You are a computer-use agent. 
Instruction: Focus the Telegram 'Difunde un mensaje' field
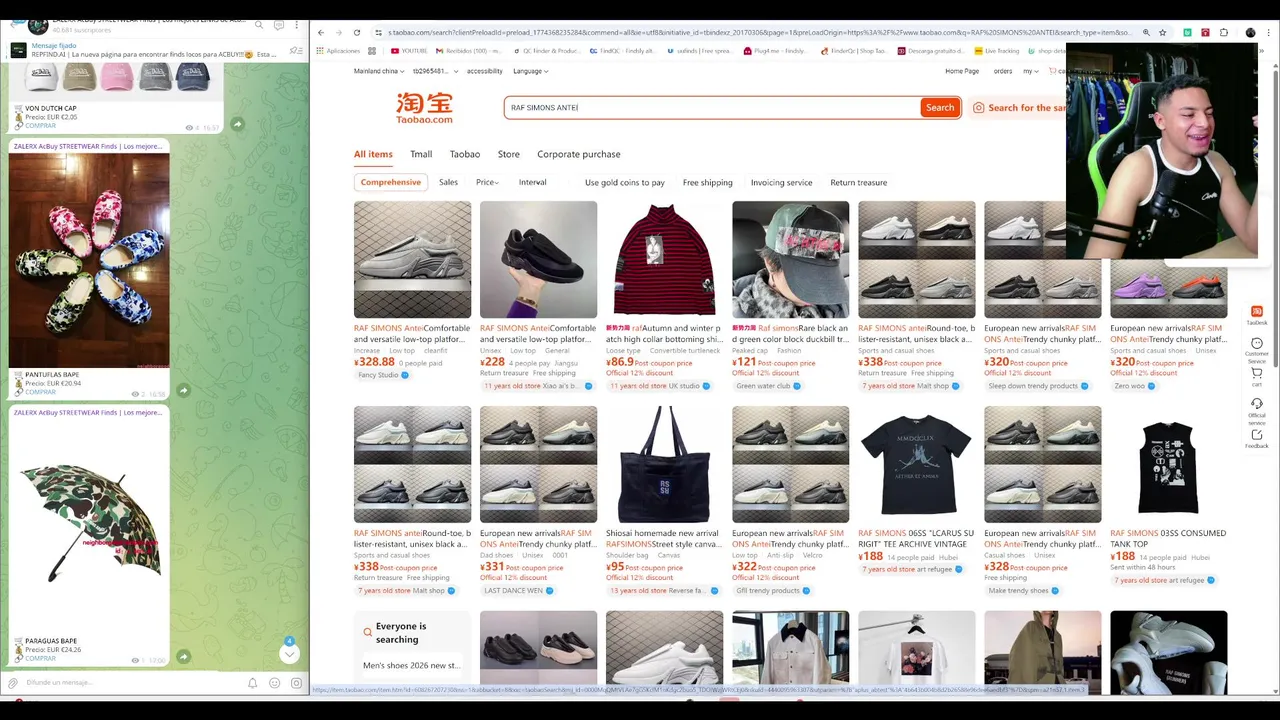(x=130, y=683)
